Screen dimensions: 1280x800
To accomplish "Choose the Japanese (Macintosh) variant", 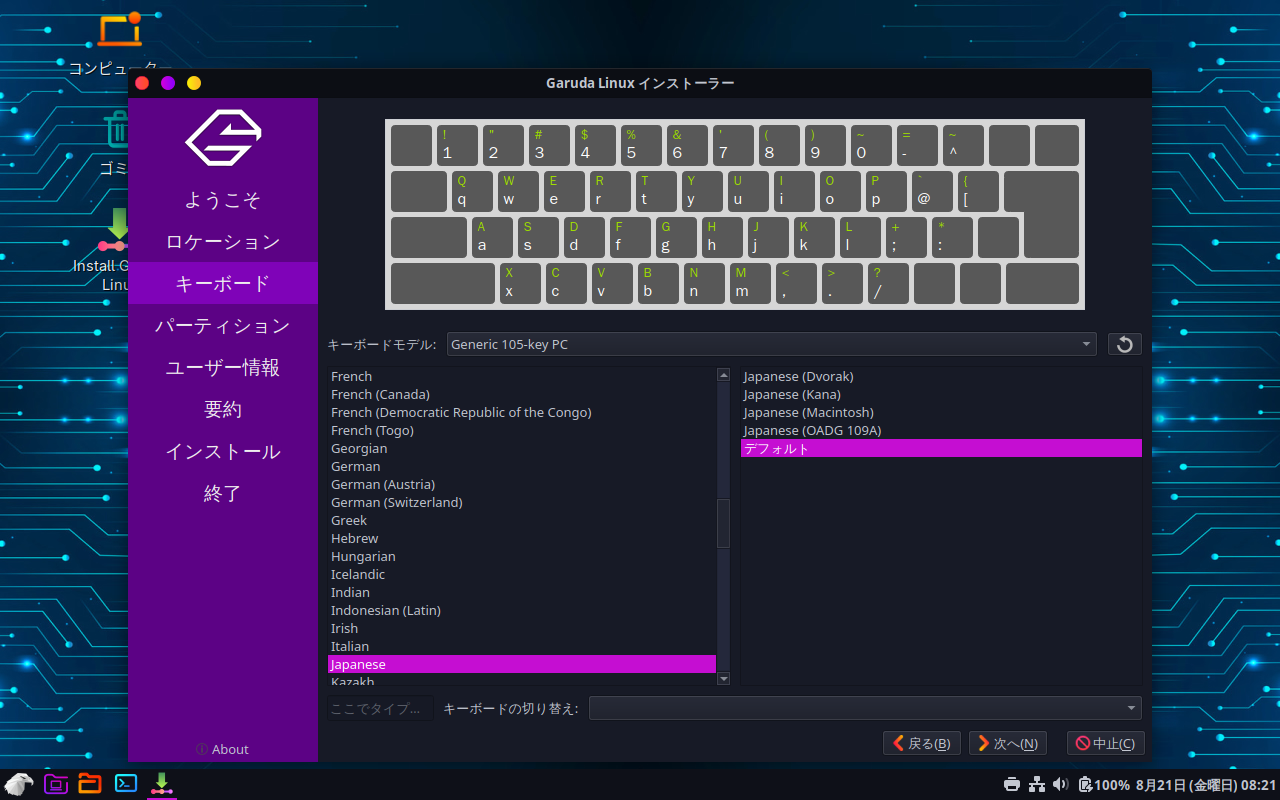I will coord(941,412).
